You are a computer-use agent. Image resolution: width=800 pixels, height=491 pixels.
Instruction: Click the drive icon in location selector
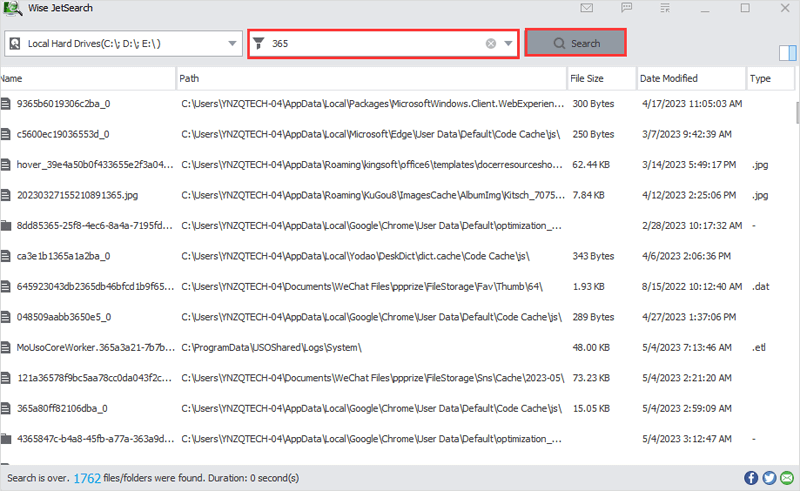pos(15,43)
